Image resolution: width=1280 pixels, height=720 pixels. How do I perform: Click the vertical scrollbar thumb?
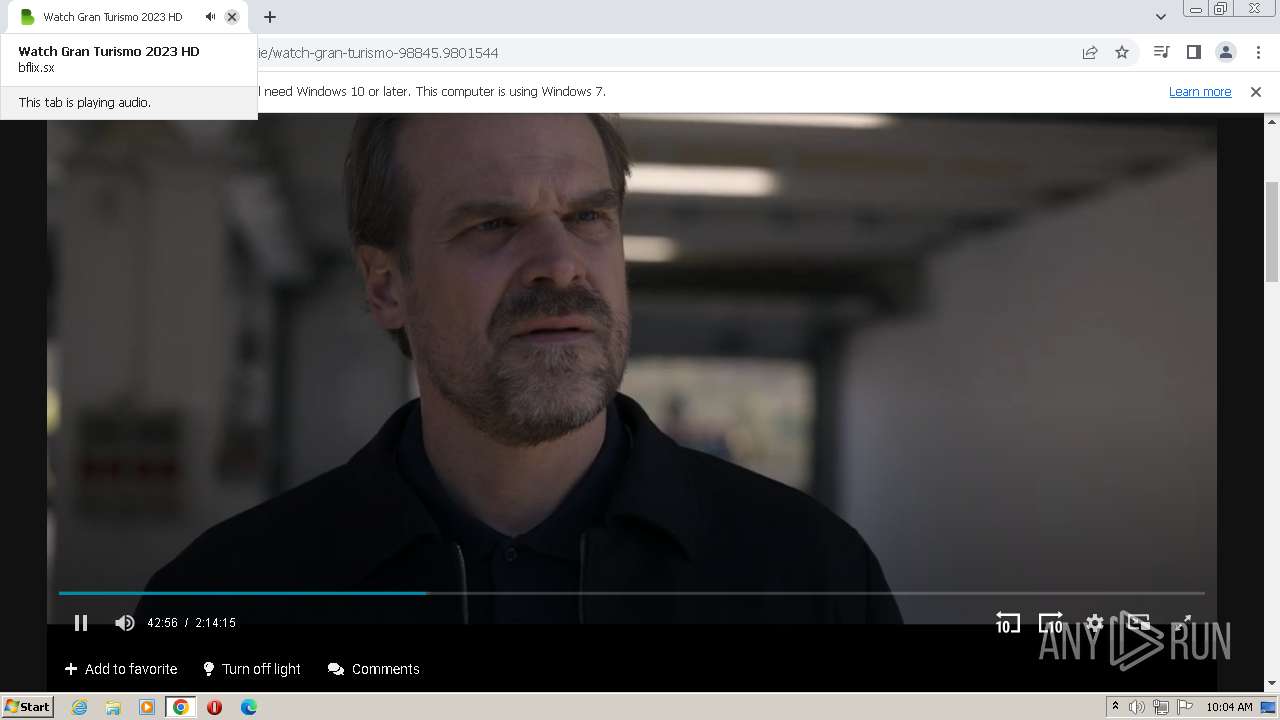(1272, 232)
